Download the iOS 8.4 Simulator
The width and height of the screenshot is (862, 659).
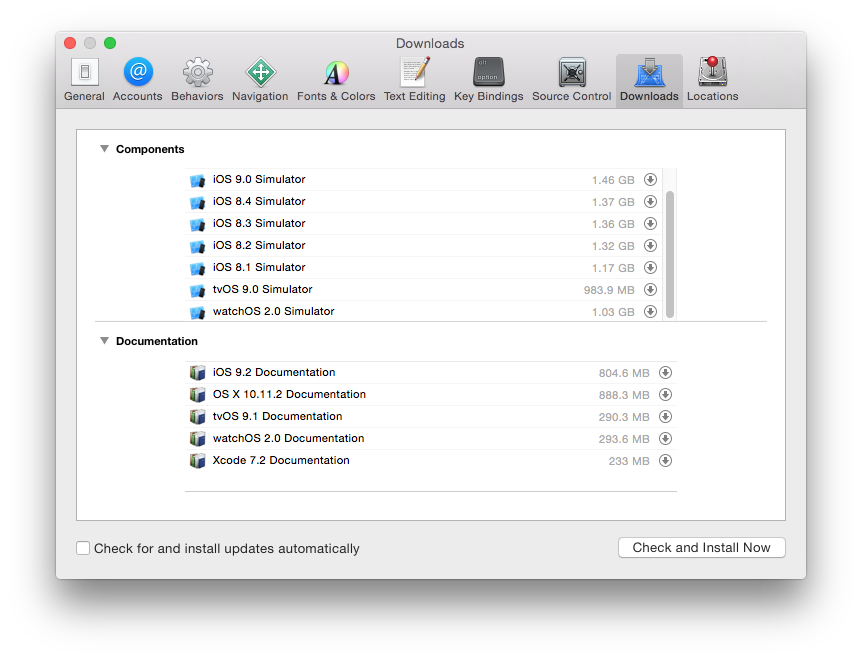tap(650, 202)
